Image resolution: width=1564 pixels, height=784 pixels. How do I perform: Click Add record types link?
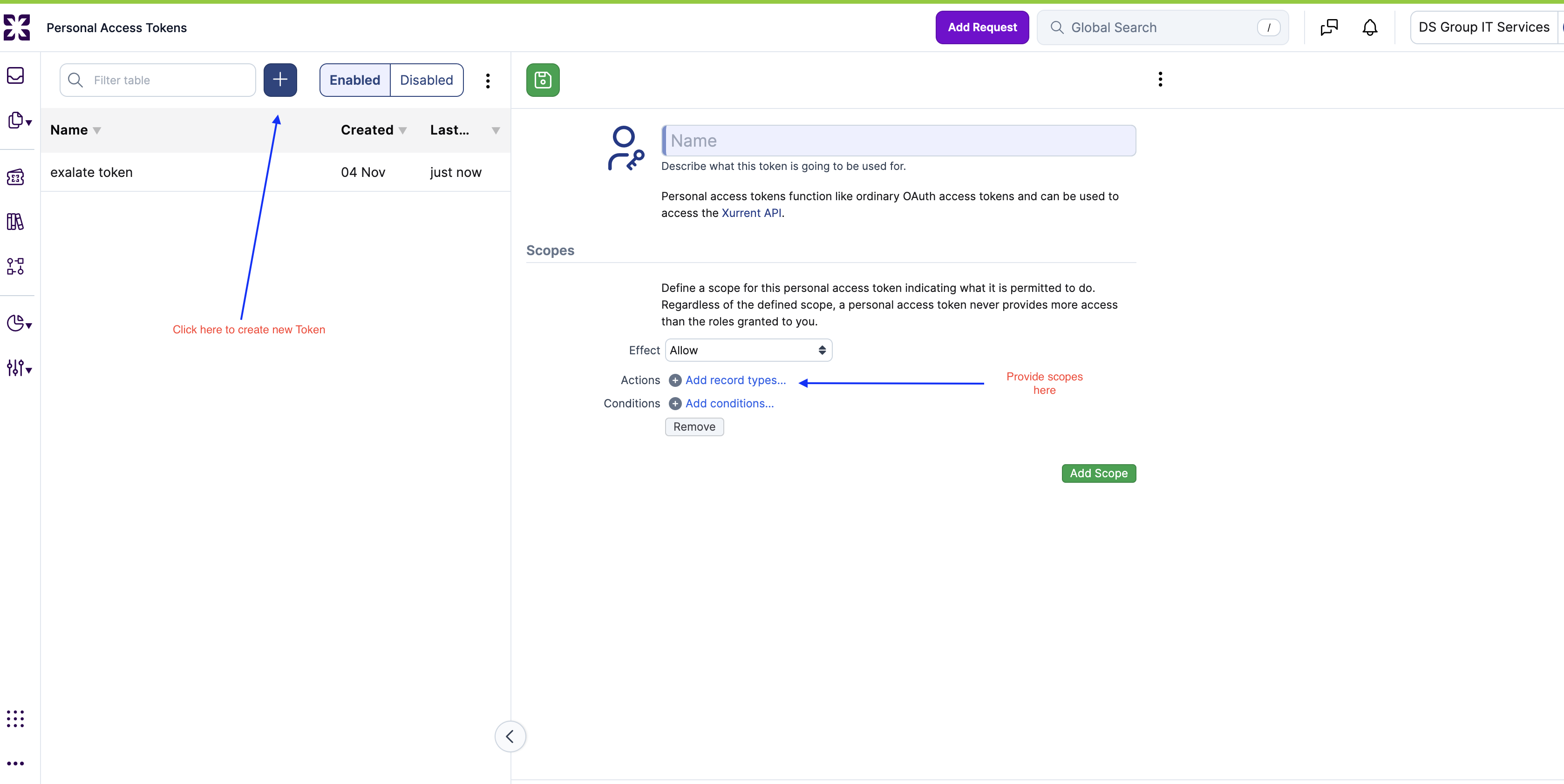(734, 380)
